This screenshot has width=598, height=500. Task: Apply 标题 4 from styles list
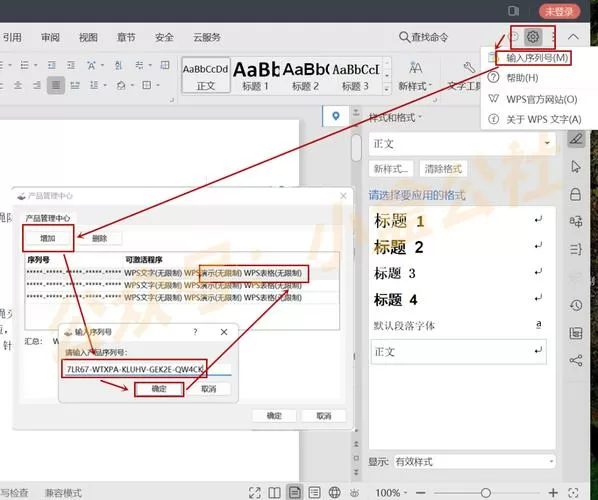458,299
